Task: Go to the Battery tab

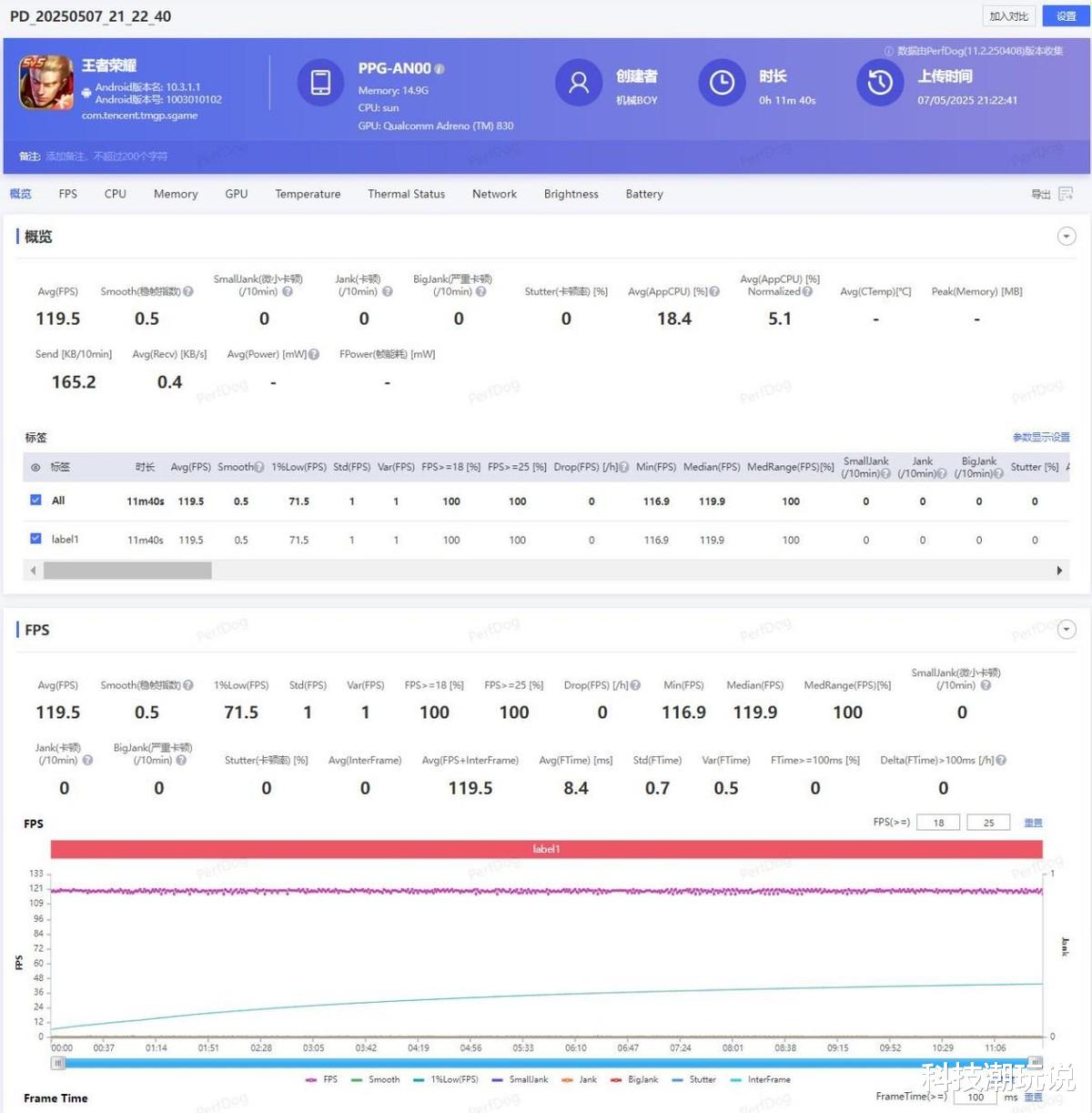Action: coord(644,194)
